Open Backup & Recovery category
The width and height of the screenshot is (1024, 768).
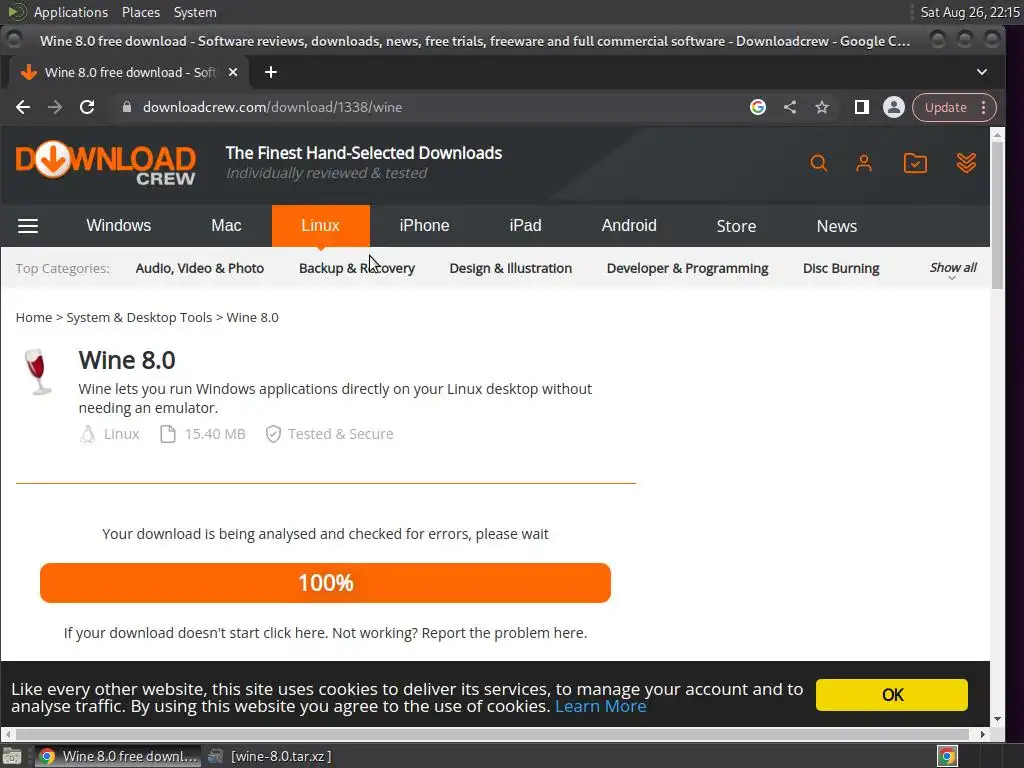(x=357, y=268)
